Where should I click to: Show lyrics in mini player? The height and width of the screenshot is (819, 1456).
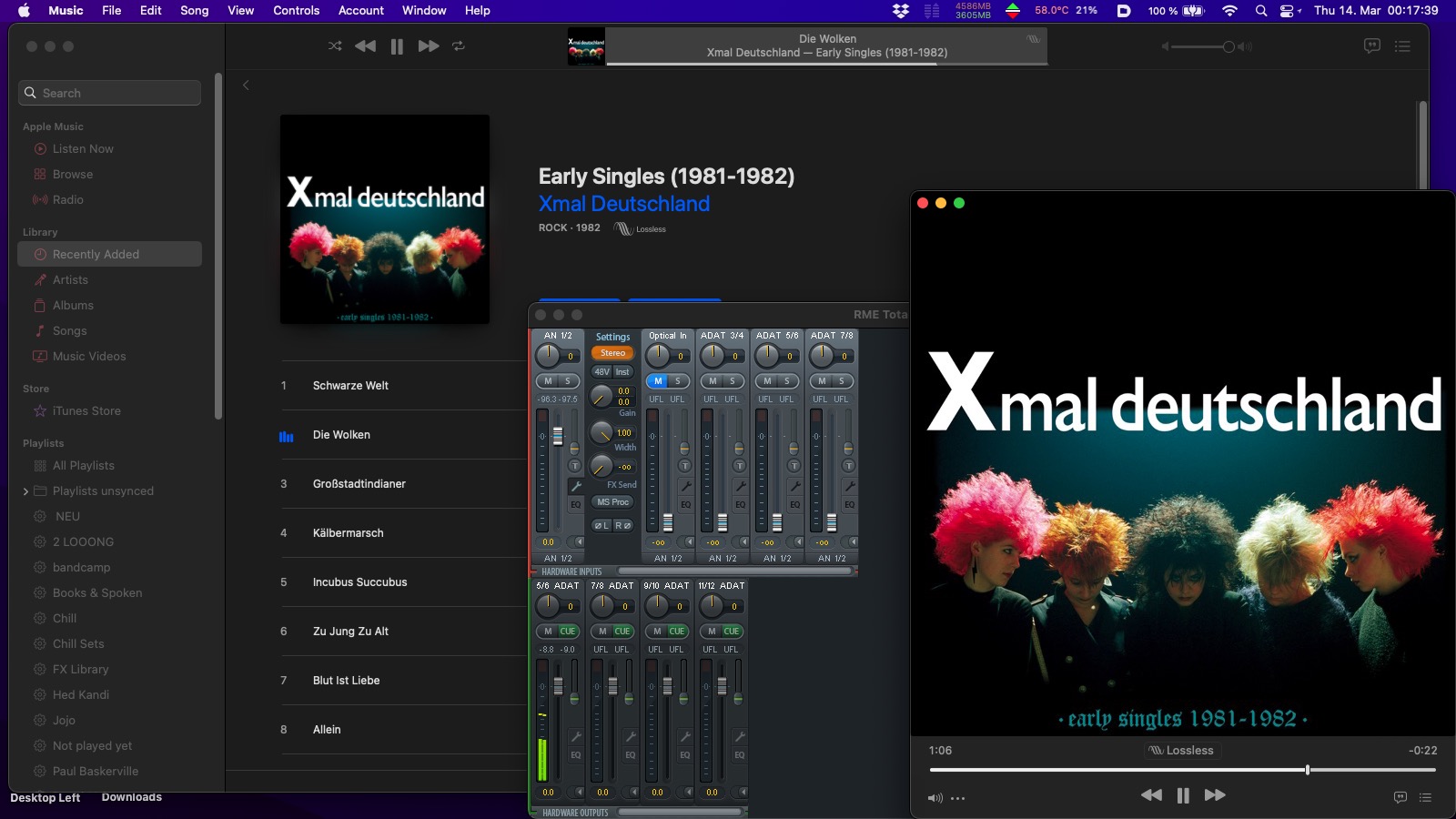(x=1400, y=797)
